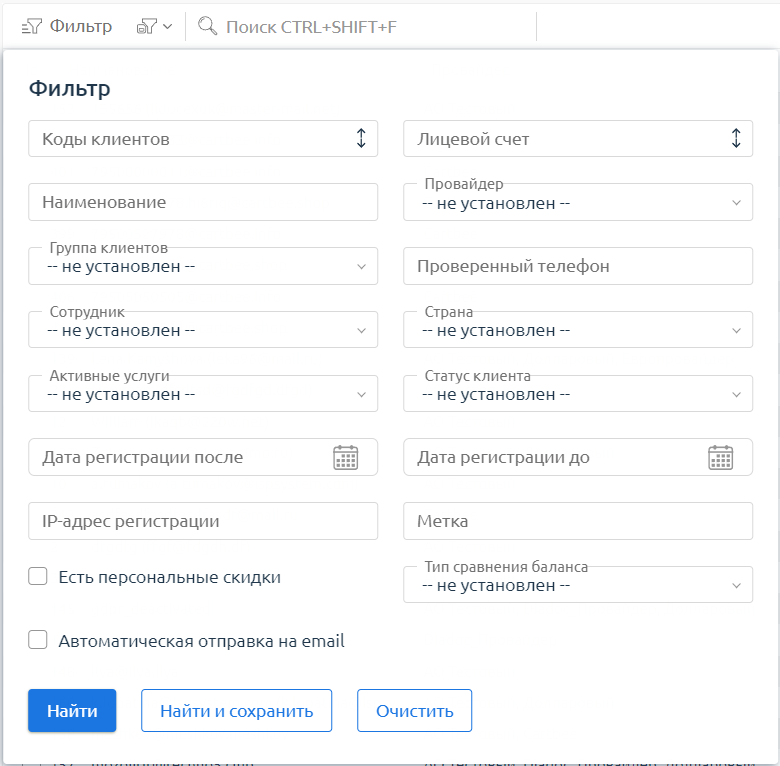Viewport: 780px width, 766px height.
Task: Open the Провайдер dropdown
Action: [x=578, y=203]
